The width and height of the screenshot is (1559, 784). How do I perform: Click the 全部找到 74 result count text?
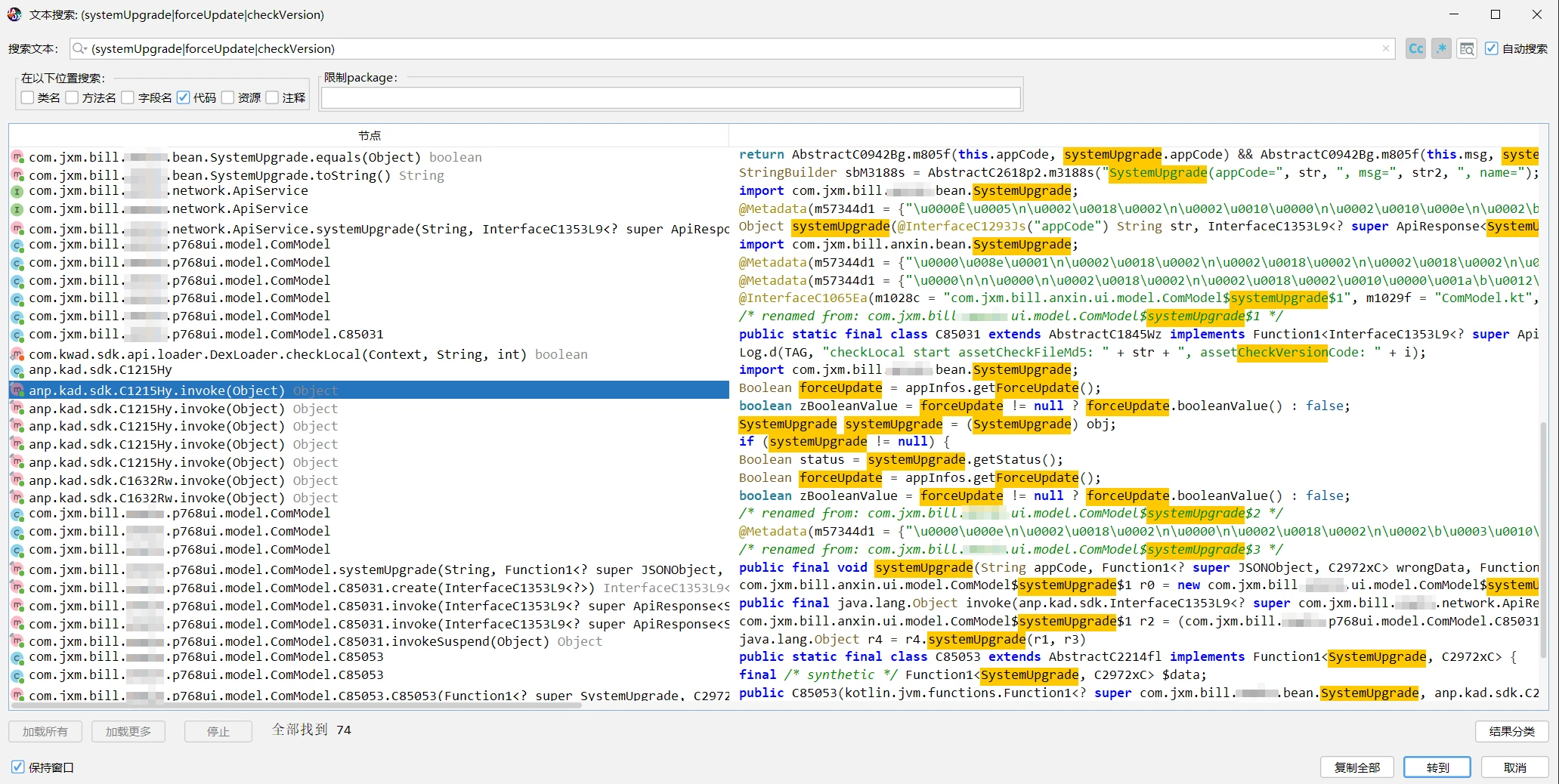click(x=311, y=730)
